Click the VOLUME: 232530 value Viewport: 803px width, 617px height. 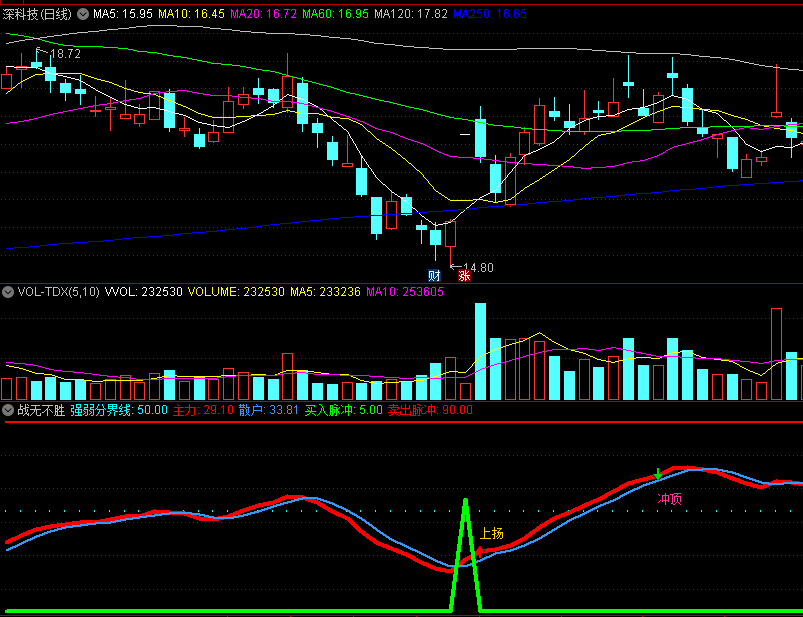[x=236, y=292]
